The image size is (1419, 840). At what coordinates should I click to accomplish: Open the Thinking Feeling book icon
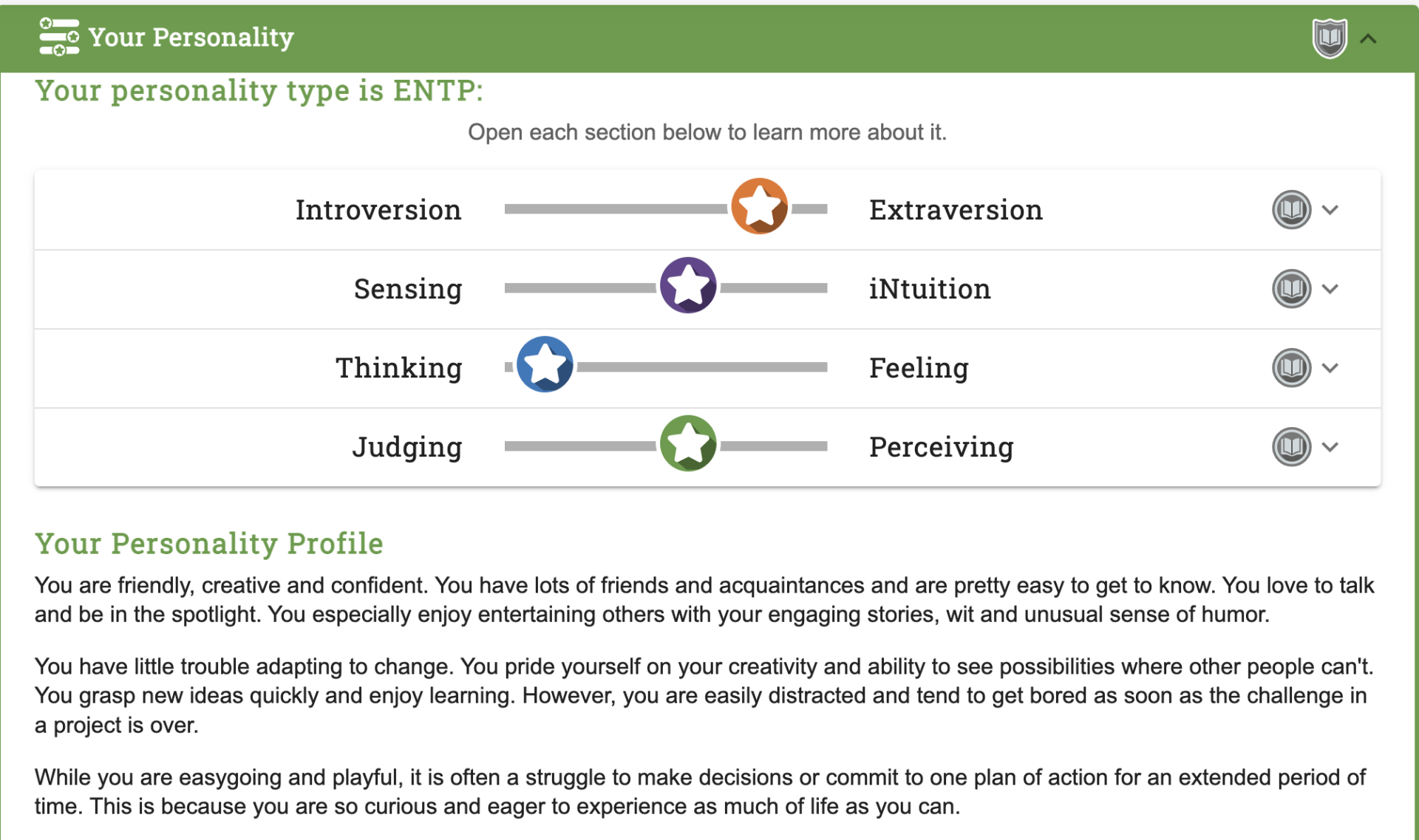coord(1291,368)
